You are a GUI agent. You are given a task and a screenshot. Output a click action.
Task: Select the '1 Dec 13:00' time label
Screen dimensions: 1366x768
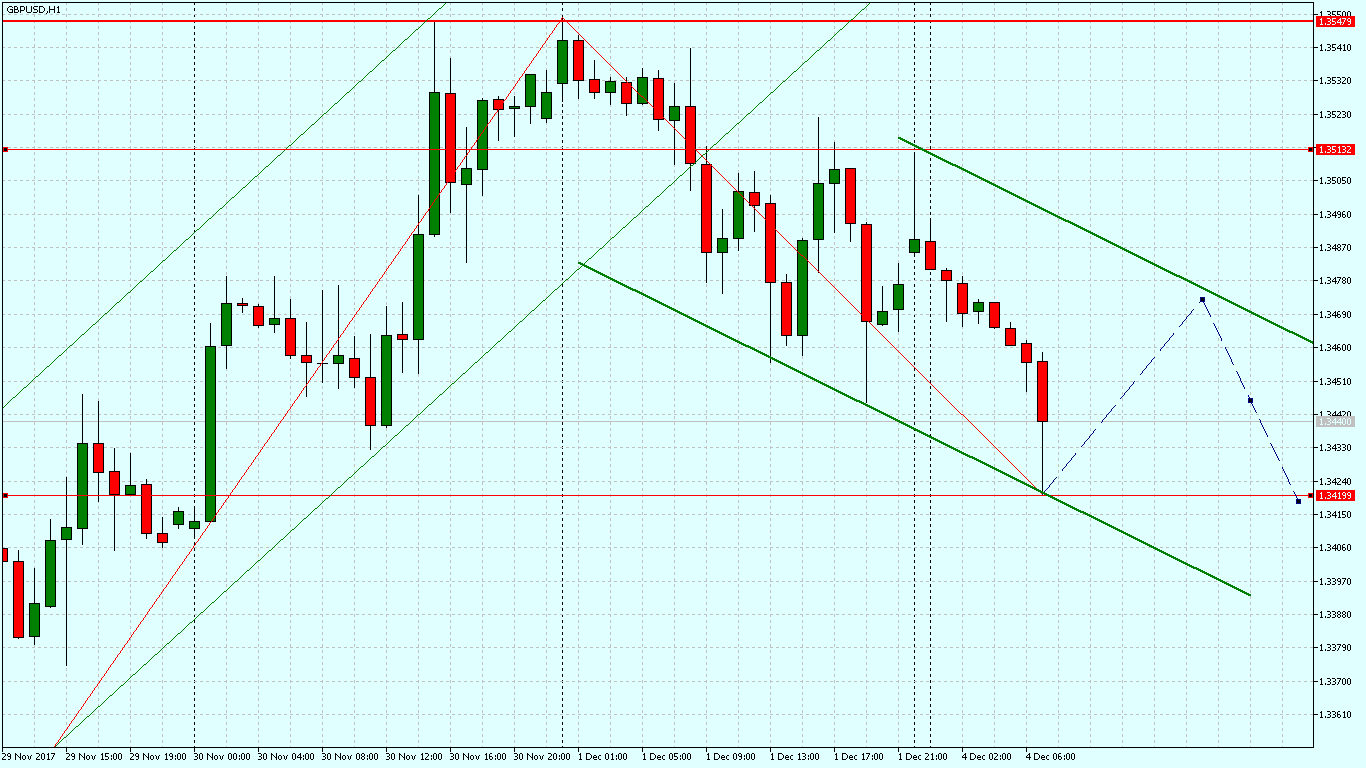795,757
